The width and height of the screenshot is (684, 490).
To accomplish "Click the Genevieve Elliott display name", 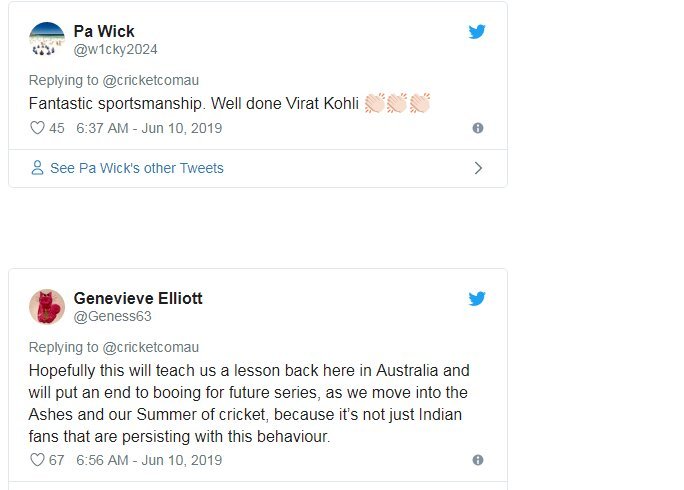I will coord(138,299).
